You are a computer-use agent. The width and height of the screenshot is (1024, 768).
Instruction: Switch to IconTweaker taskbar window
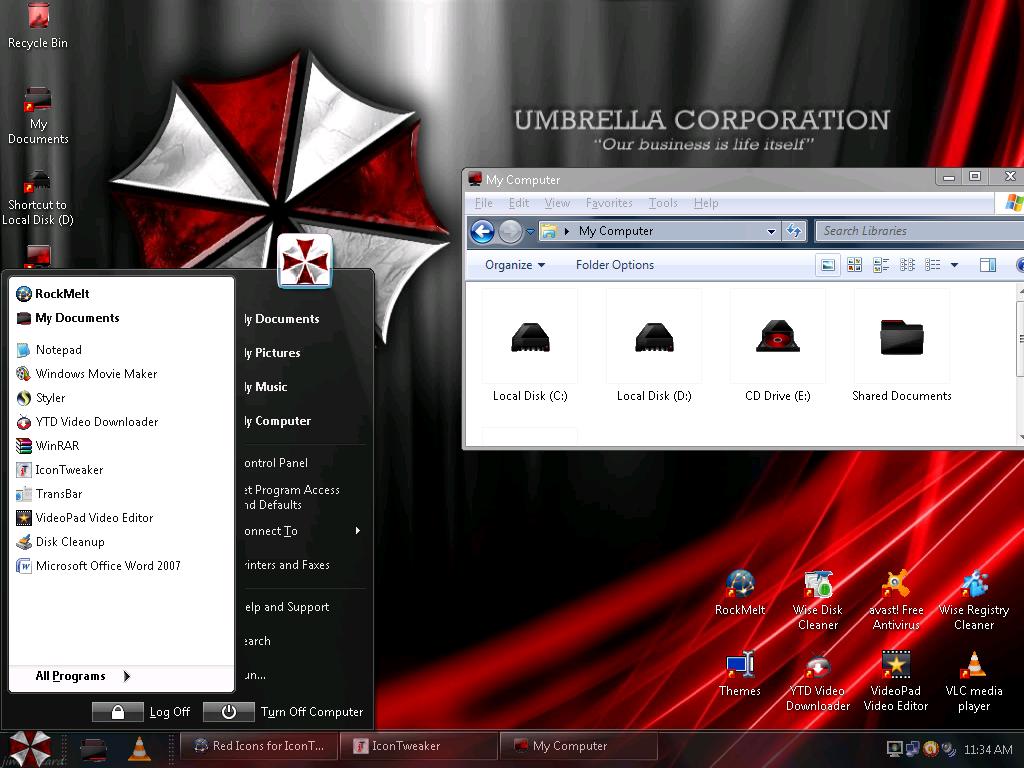click(419, 746)
